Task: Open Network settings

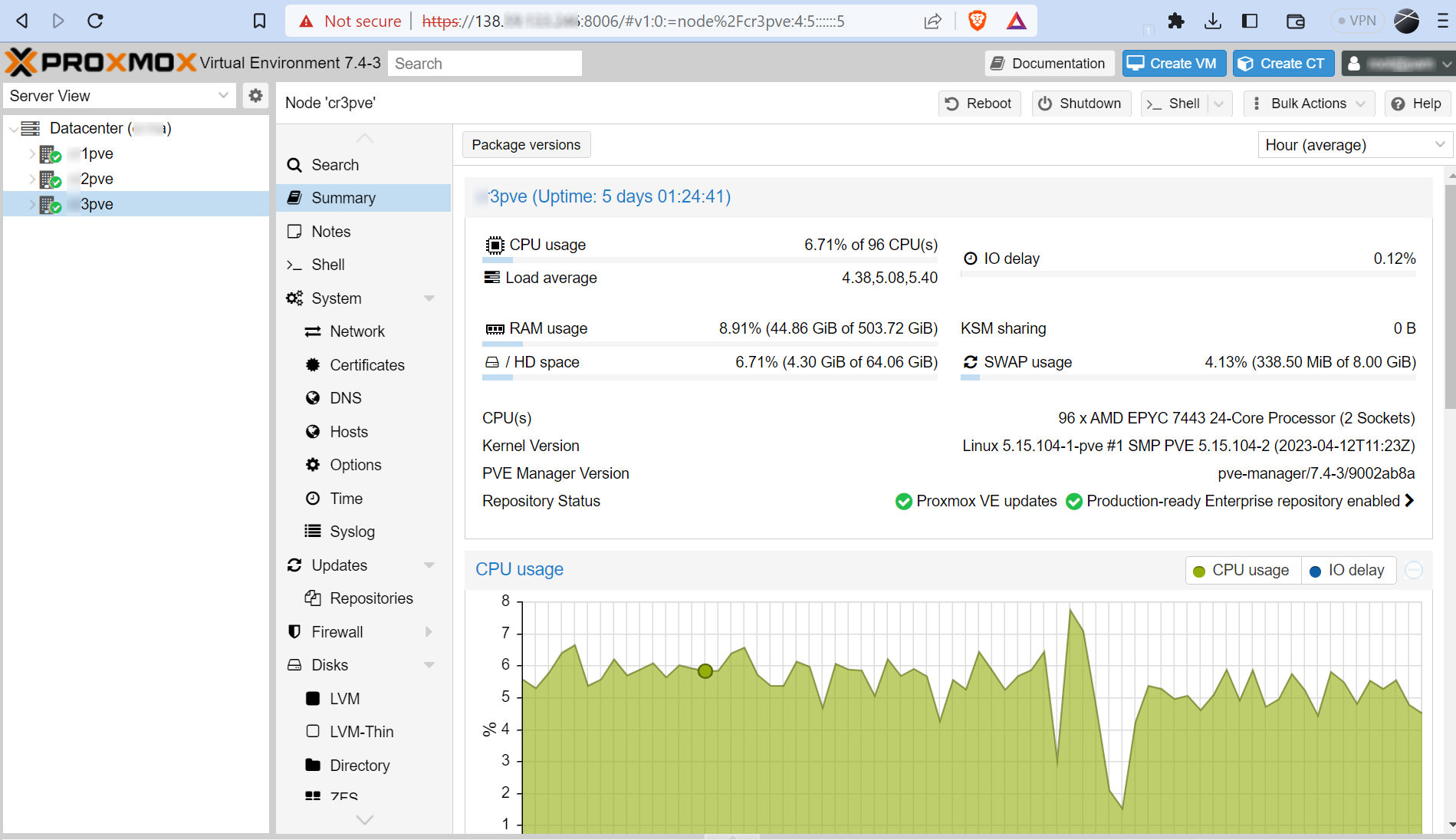Action: point(363,331)
